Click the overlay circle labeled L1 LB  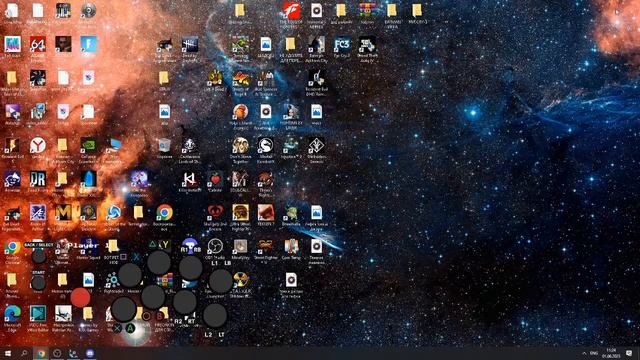221,281
